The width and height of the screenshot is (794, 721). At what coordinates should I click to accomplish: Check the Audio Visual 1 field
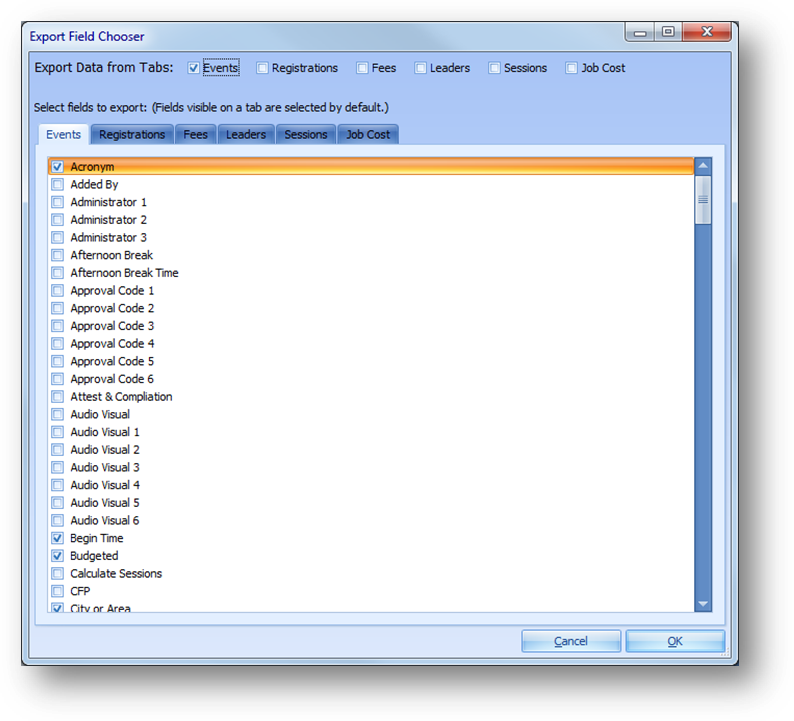pos(58,432)
